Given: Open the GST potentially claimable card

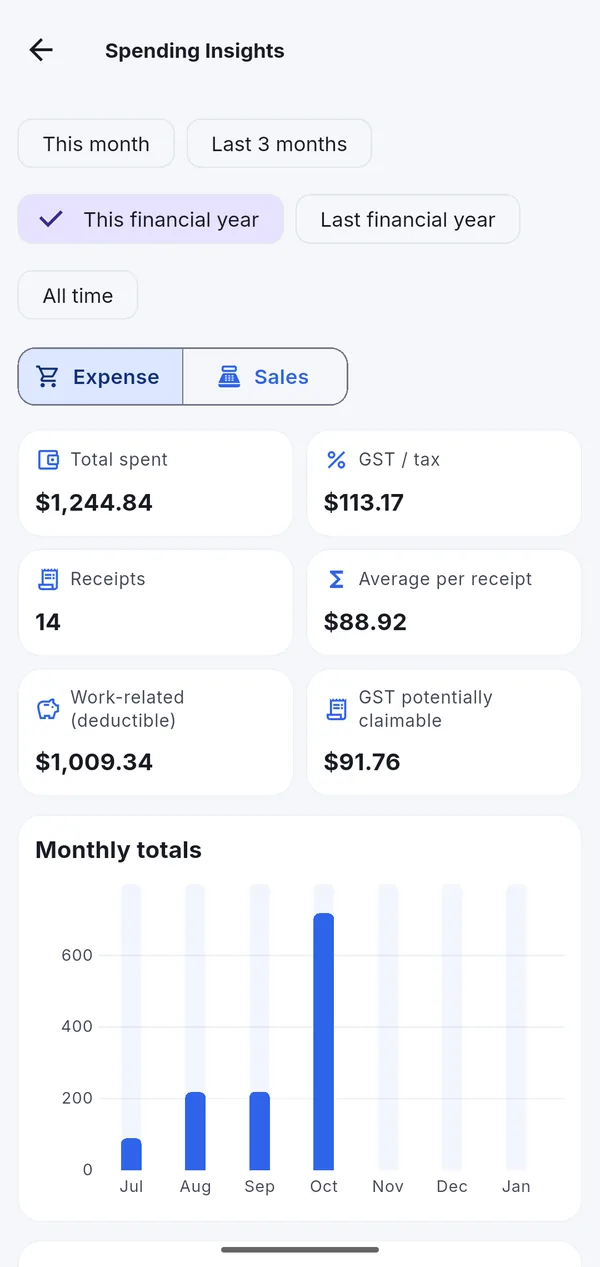Looking at the screenshot, I should [444, 733].
